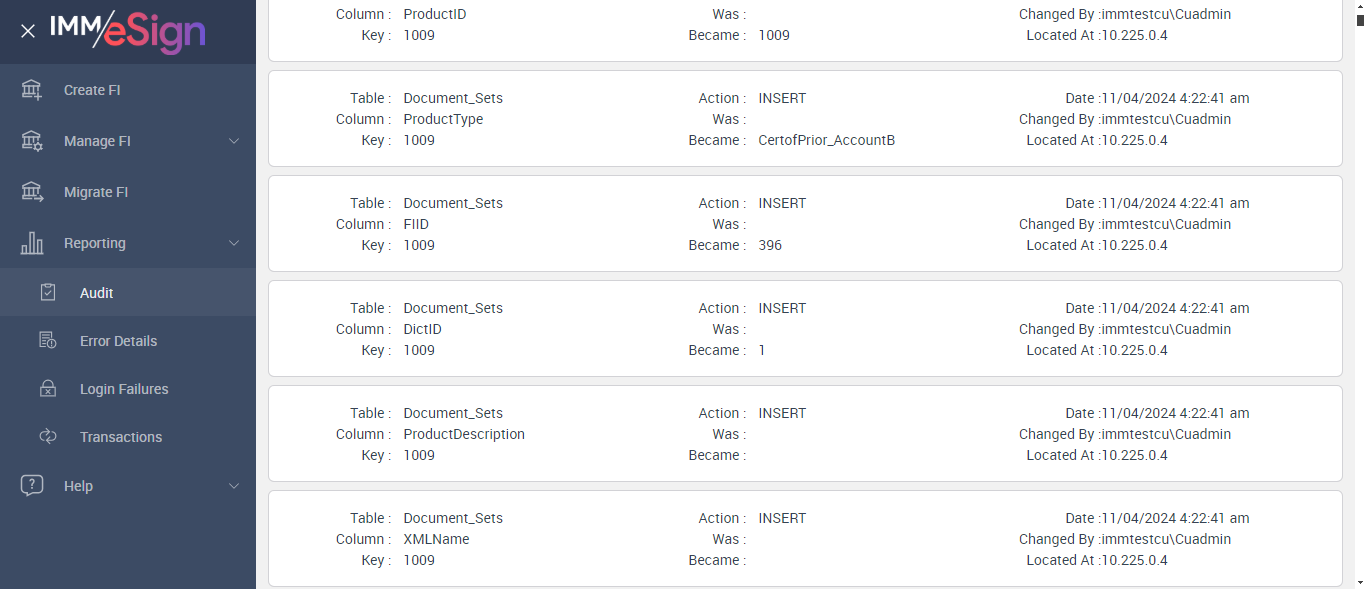
Task: Click the Audit clipboard icon
Action: 48,293
